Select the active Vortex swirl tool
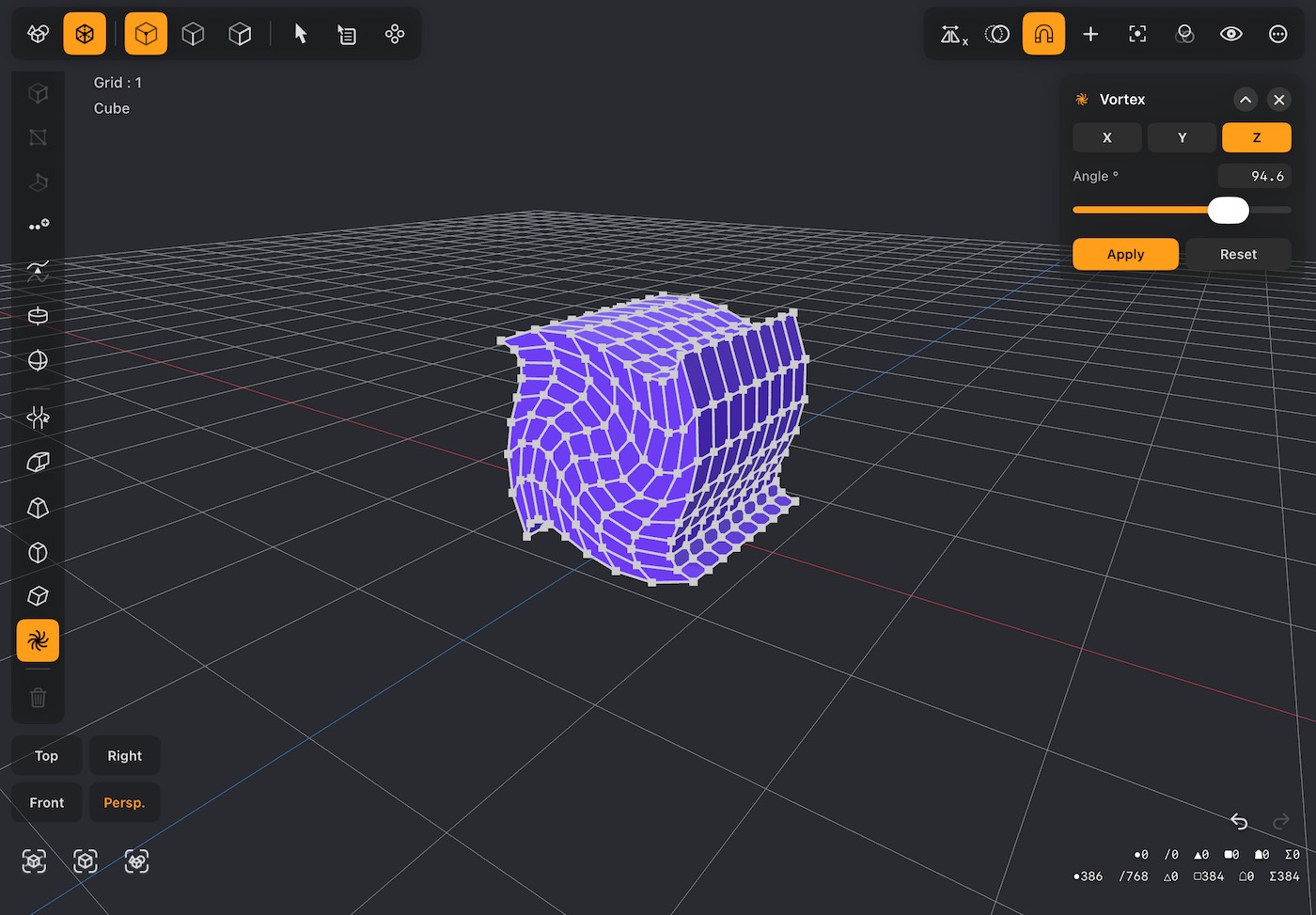This screenshot has height=915, width=1316. click(38, 640)
